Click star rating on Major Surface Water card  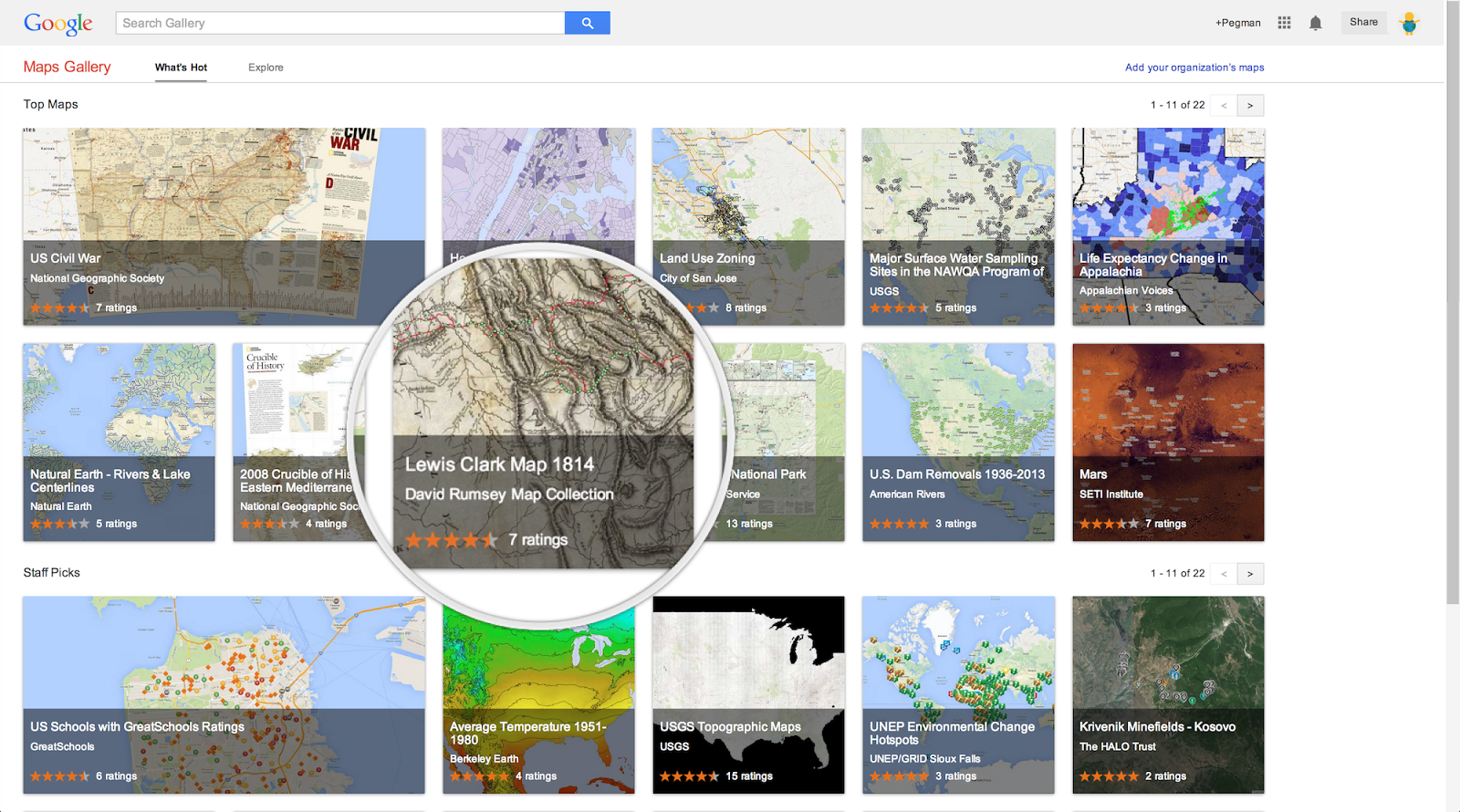pyautogui.click(x=899, y=307)
